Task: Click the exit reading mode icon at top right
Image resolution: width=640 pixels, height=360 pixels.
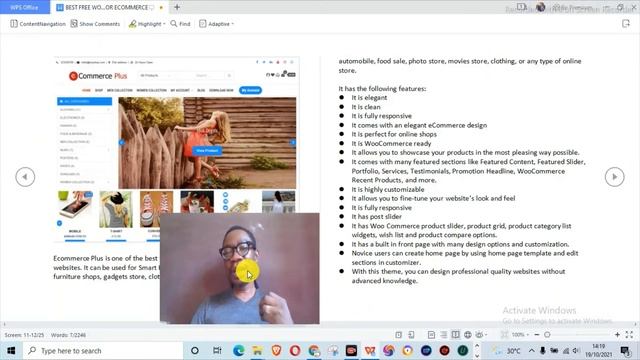Action: click(626, 24)
